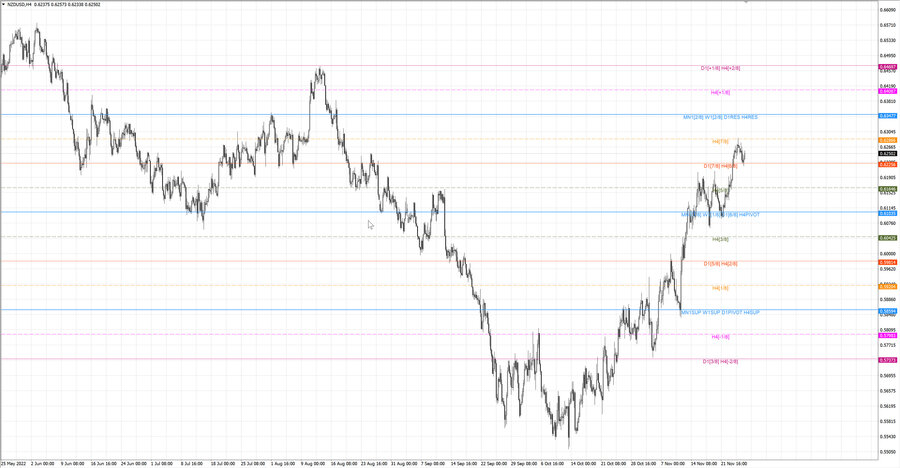
Task: Select the D1[3/8] H4[-2/8] level label
Action: (x=720, y=362)
